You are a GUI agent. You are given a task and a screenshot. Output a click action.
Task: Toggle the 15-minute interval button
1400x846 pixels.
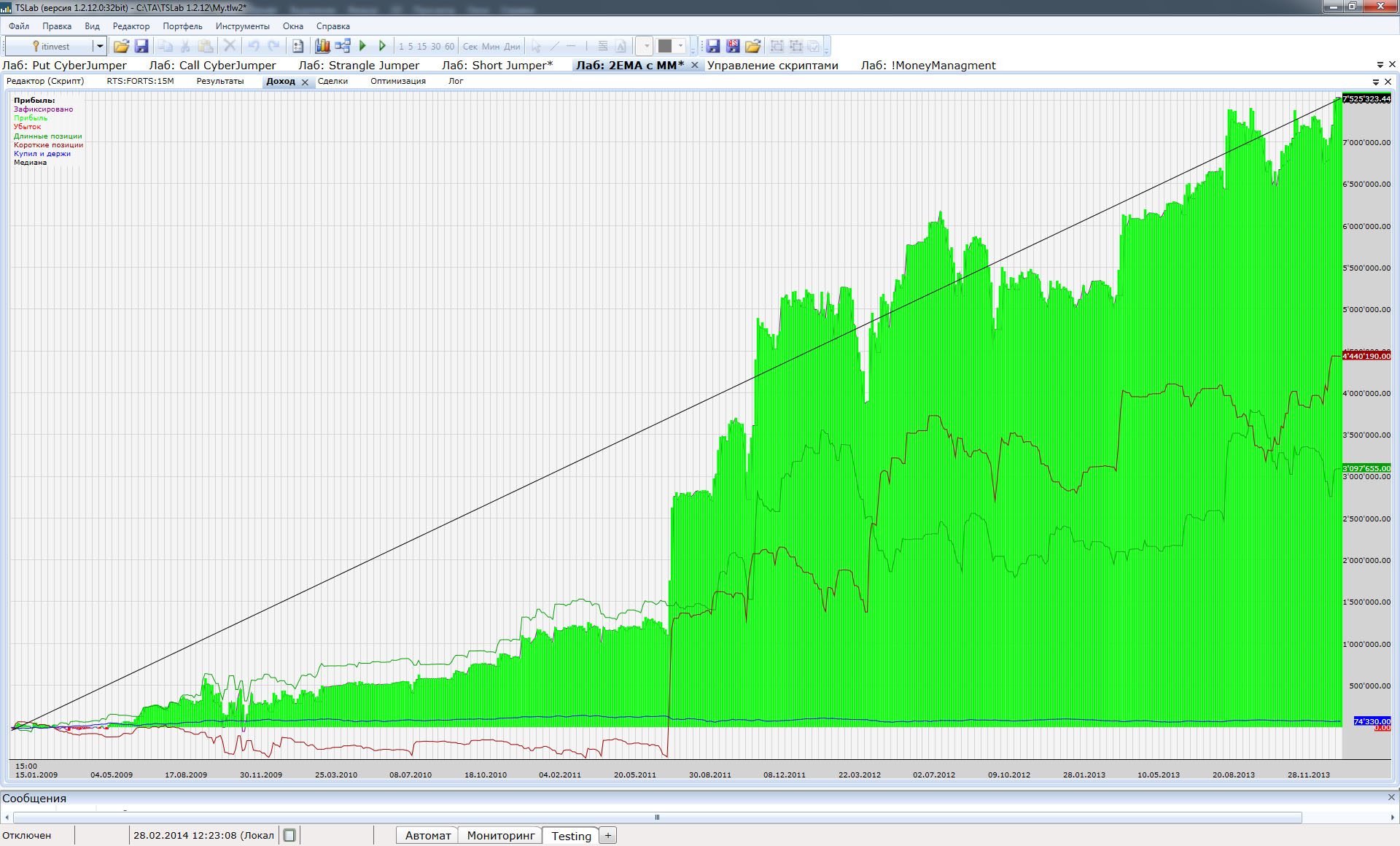click(421, 46)
